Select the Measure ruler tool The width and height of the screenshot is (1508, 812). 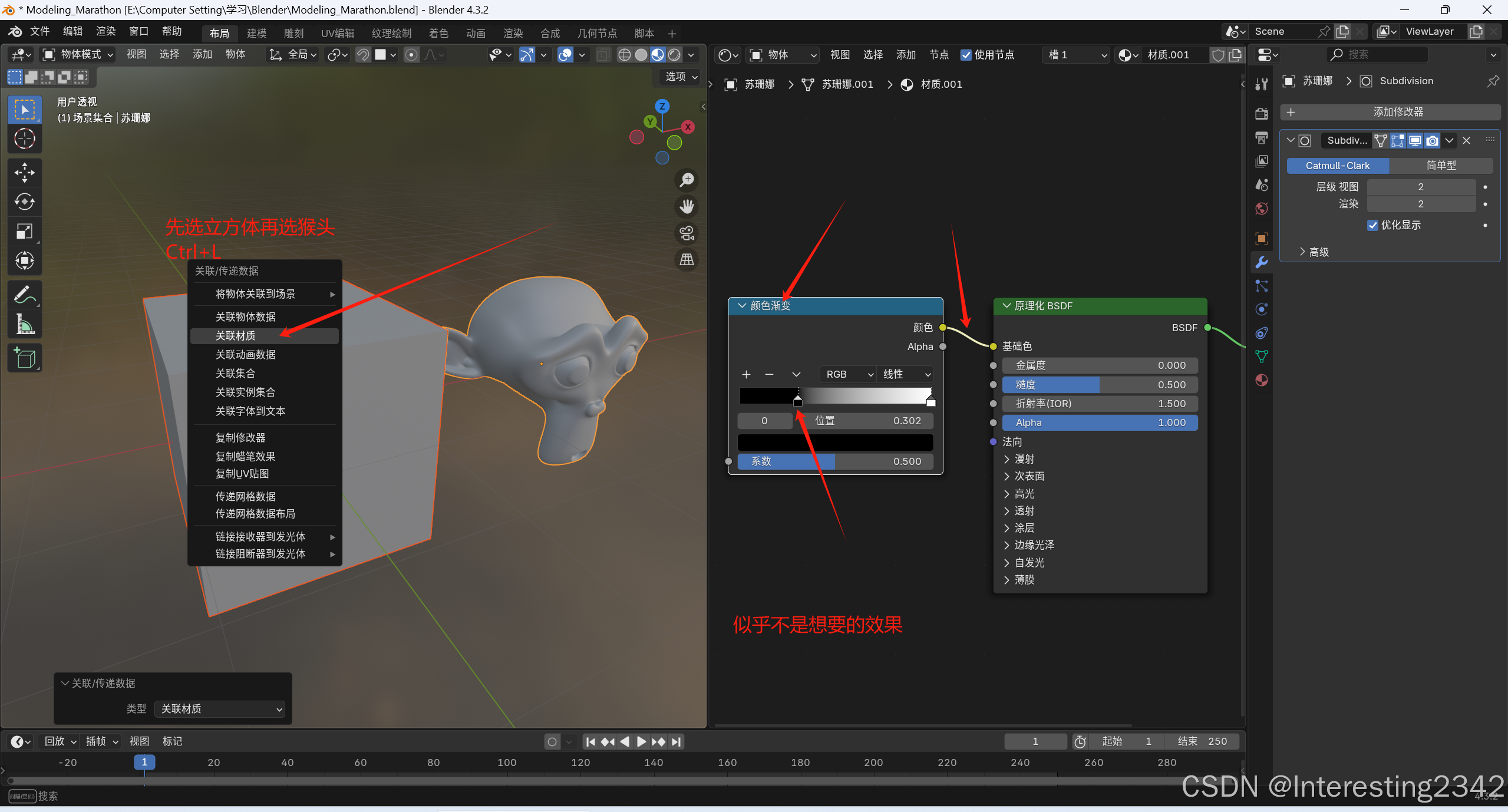24,324
